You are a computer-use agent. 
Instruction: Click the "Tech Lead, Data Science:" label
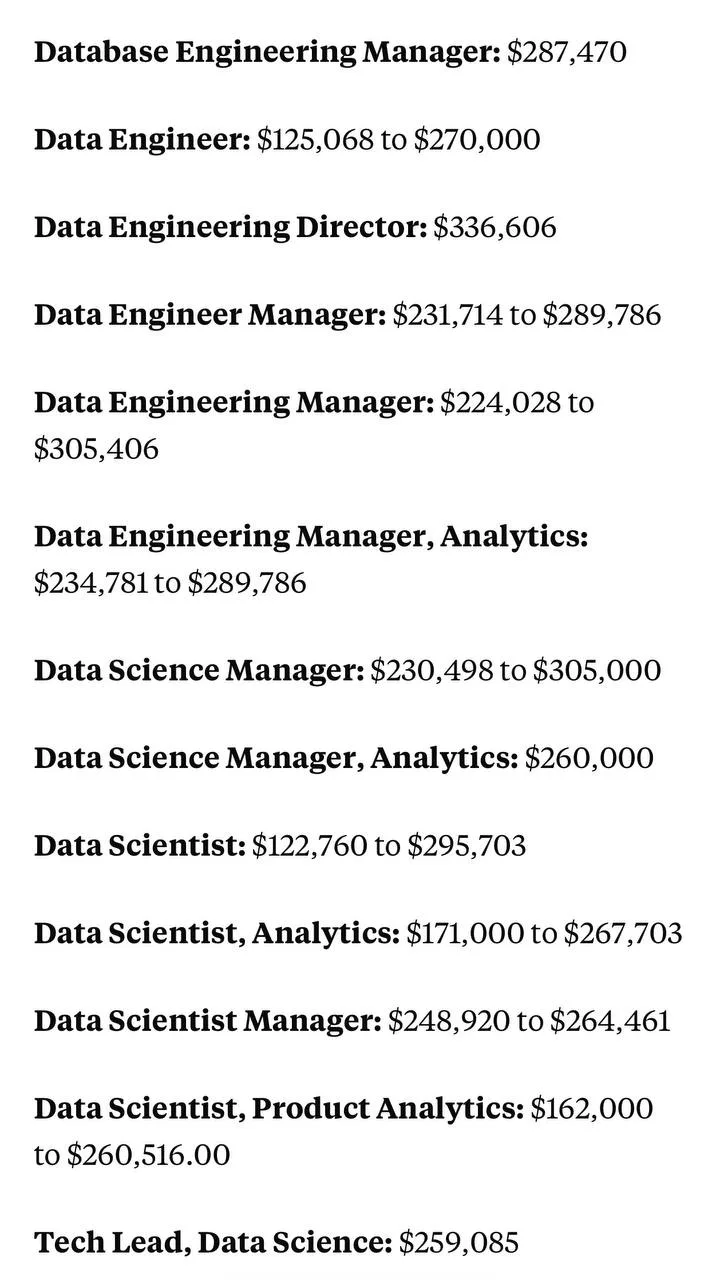[x=213, y=1243]
